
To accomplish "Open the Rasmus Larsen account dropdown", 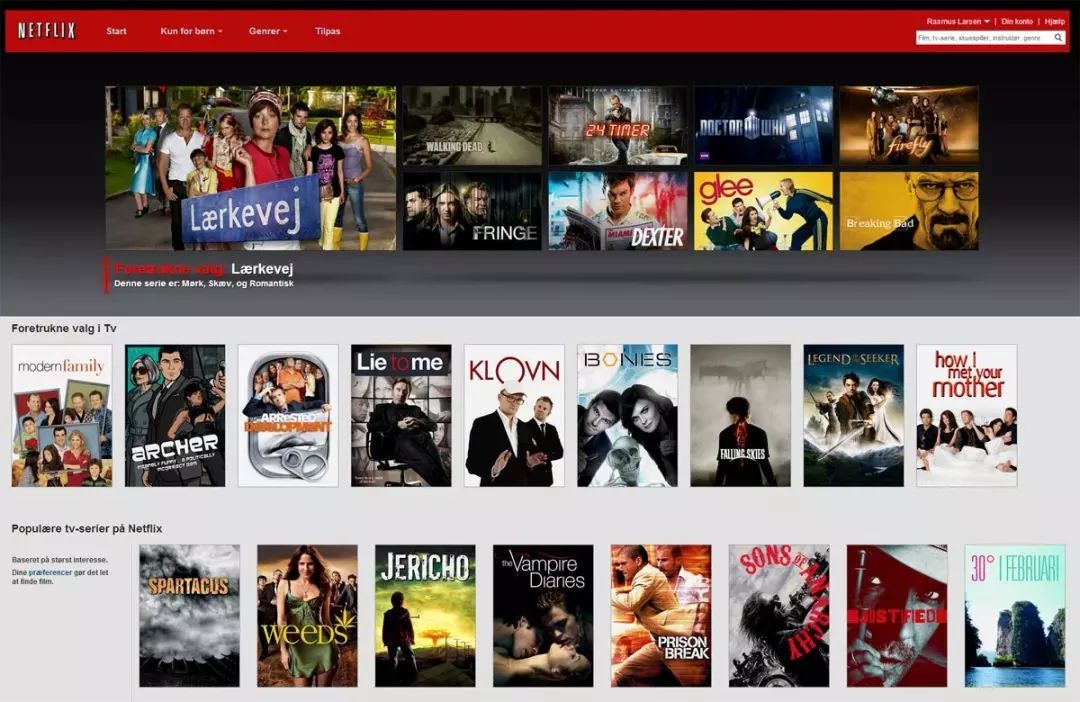I will (957, 21).
